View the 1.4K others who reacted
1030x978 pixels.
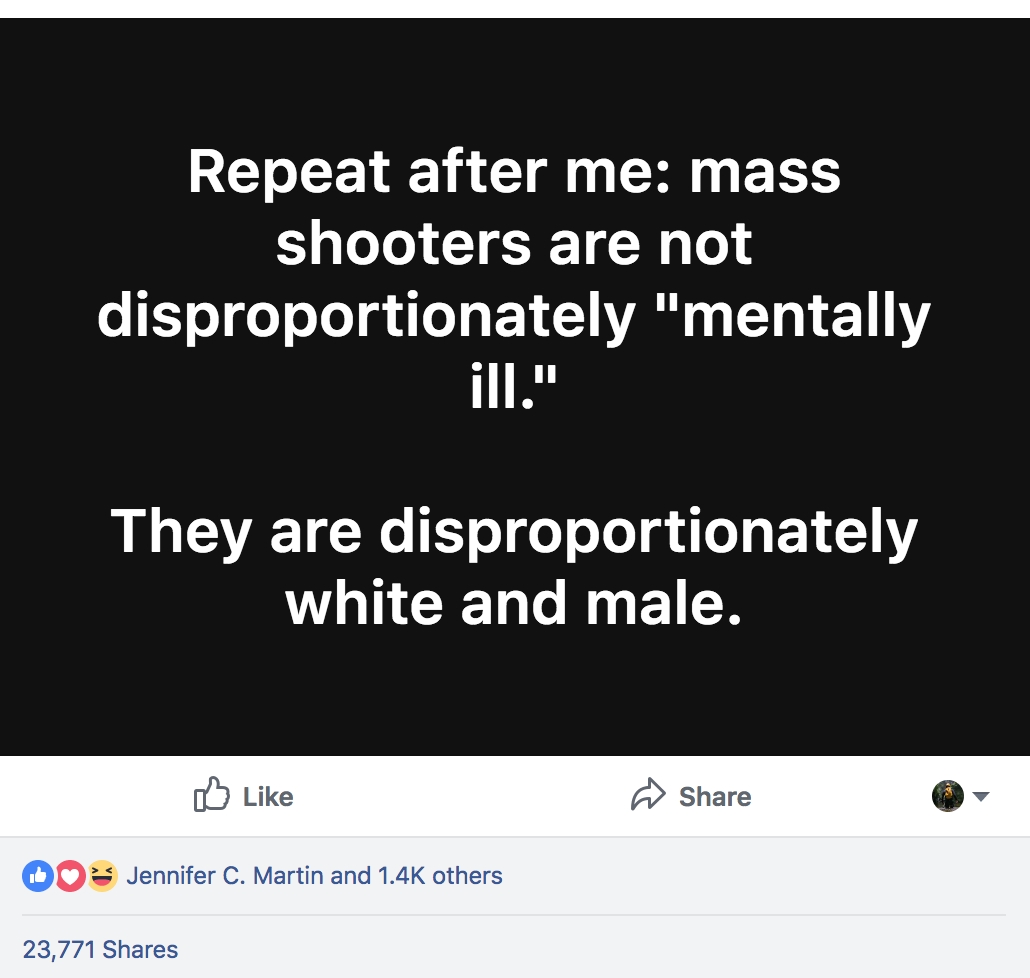pos(439,876)
